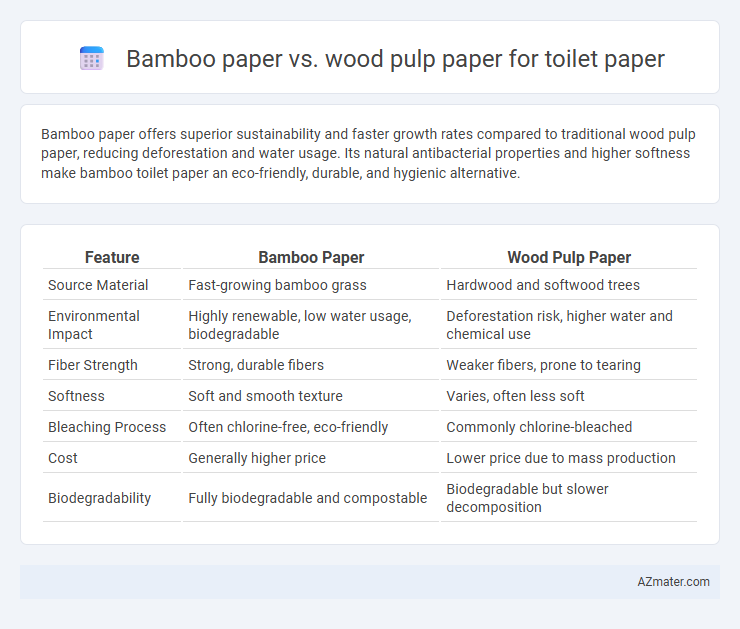Select the 'Feature' column header

(x=112, y=257)
